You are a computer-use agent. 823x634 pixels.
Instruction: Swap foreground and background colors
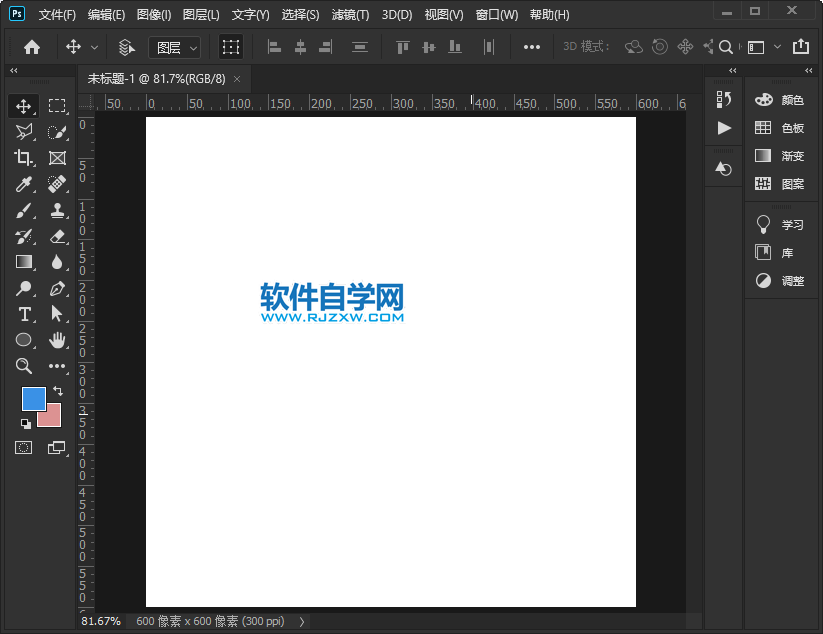[58, 392]
